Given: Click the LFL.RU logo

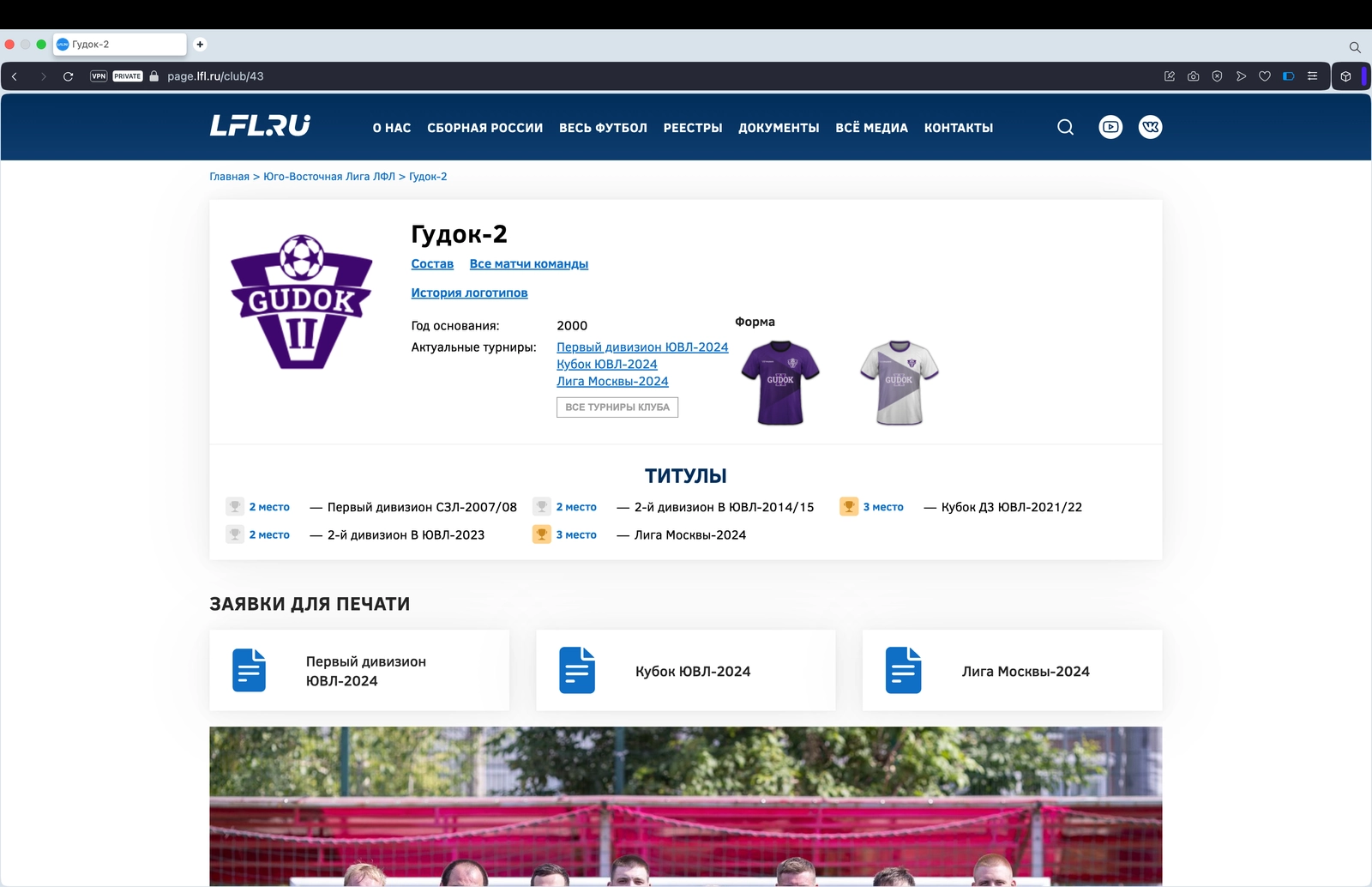Looking at the screenshot, I should tap(260, 126).
